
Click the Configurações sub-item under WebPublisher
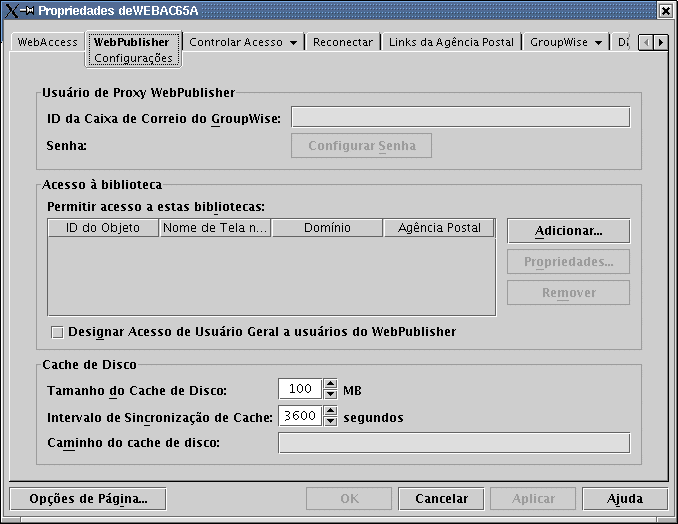tap(133, 58)
